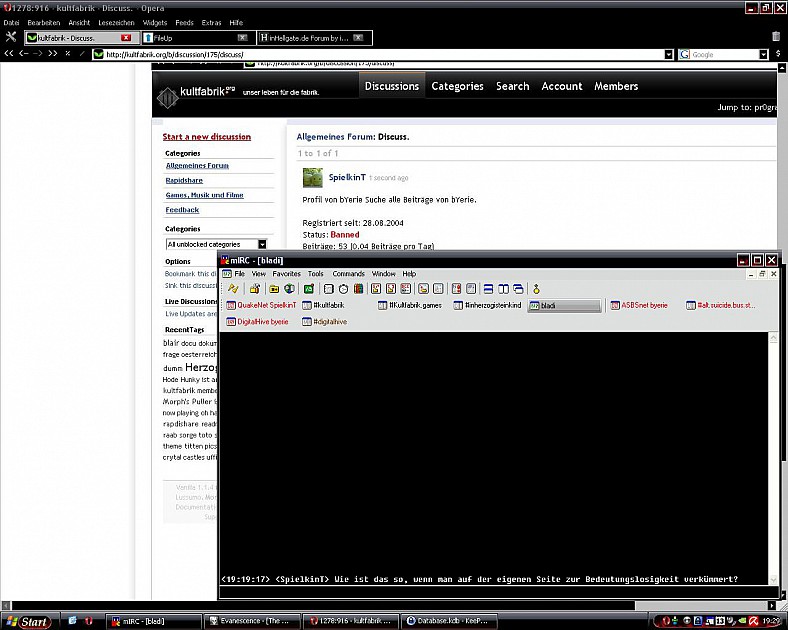Open the mIRC Tools menu
The image size is (788, 630).
(316, 274)
